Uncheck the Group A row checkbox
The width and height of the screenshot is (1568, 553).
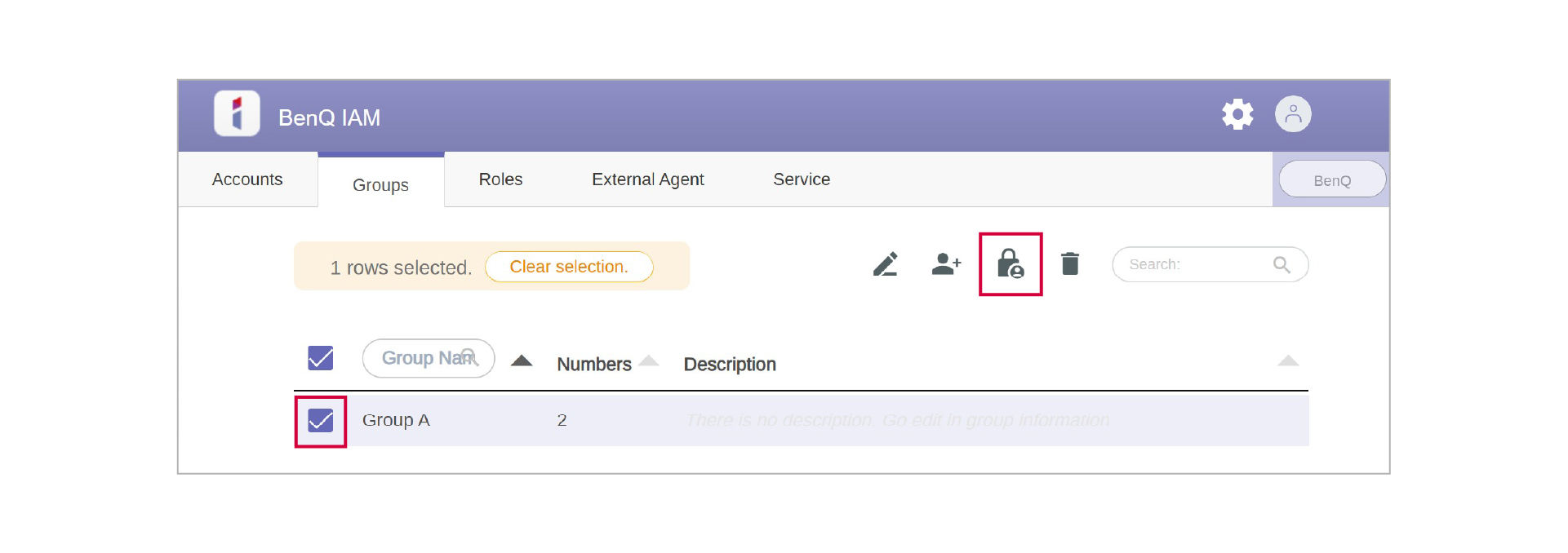point(321,421)
